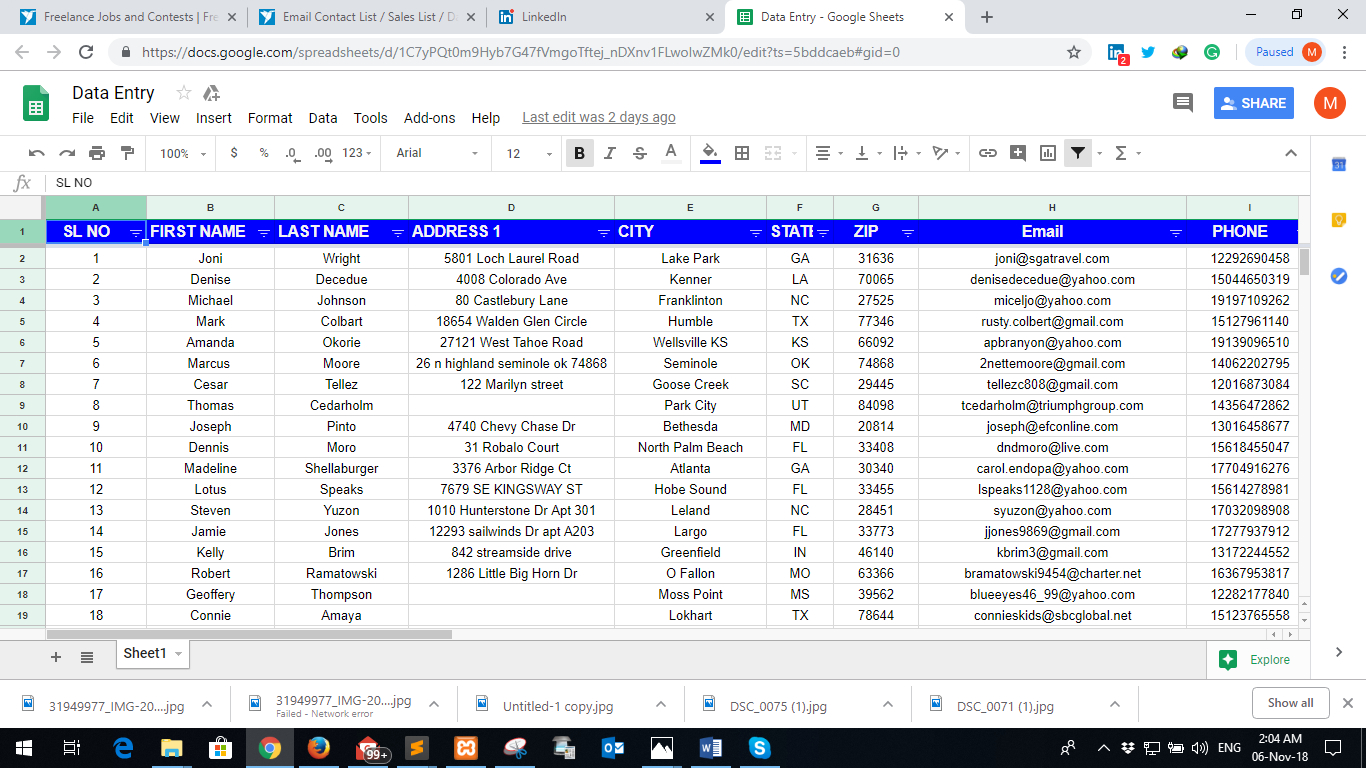Click 'Last edit was 2 days ago' link

(x=598, y=117)
